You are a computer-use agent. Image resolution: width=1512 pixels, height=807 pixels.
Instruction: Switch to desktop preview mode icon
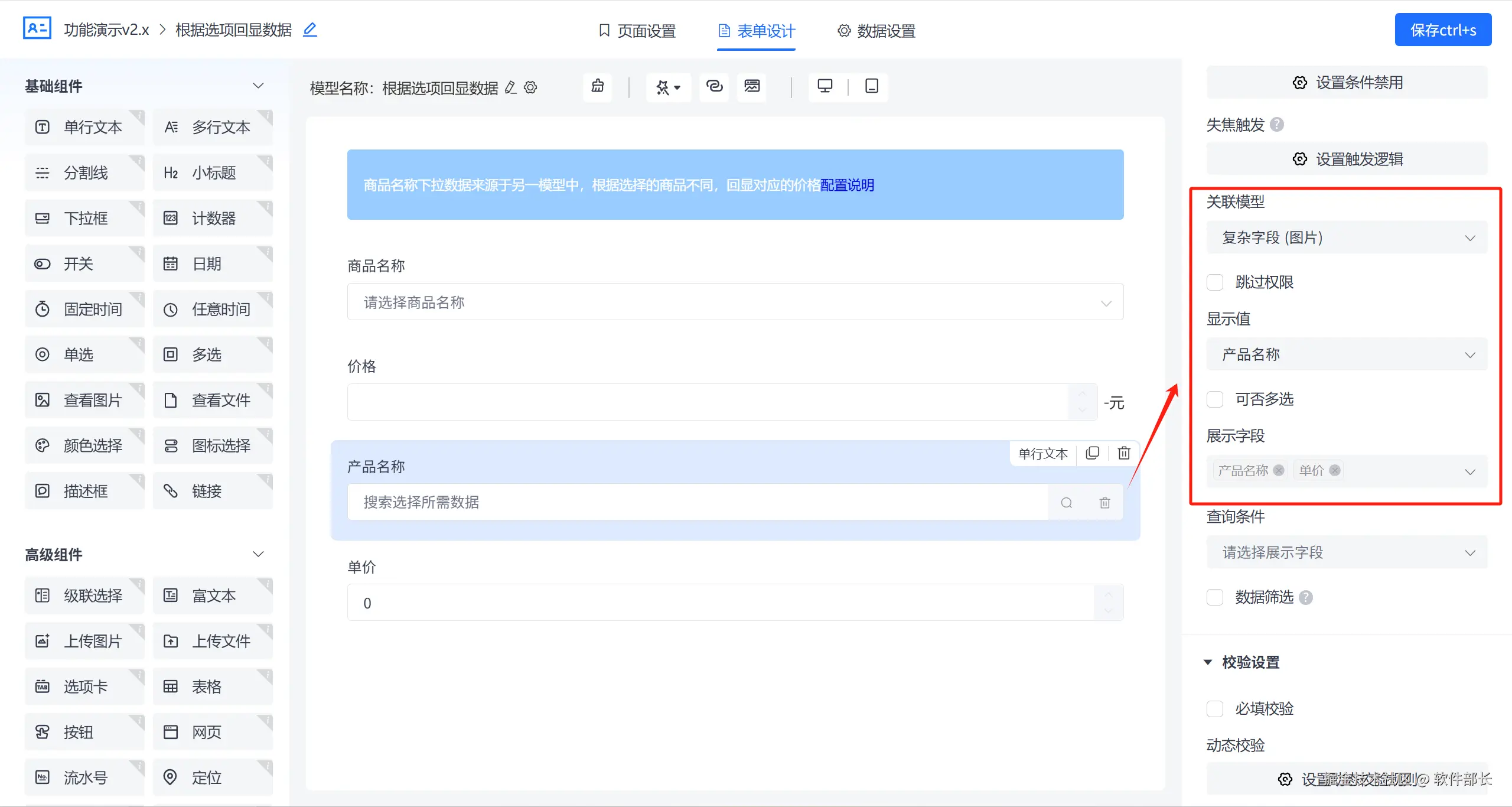tap(825, 87)
